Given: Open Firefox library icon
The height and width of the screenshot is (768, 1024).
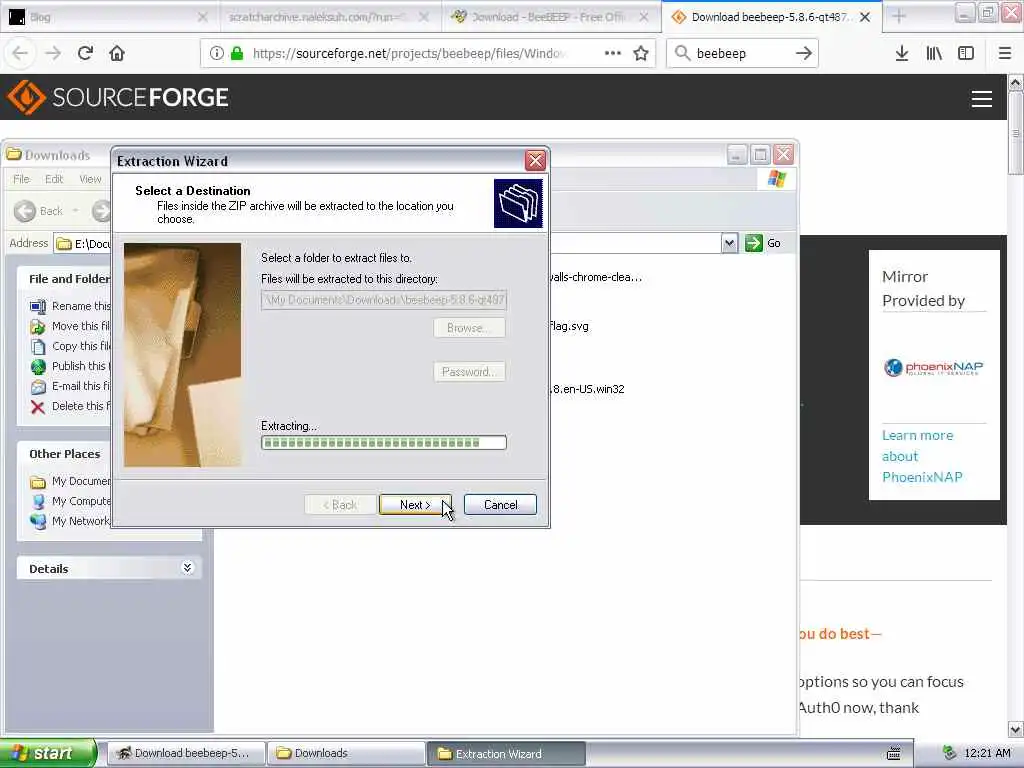Looking at the screenshot, I should pos(934,54).
